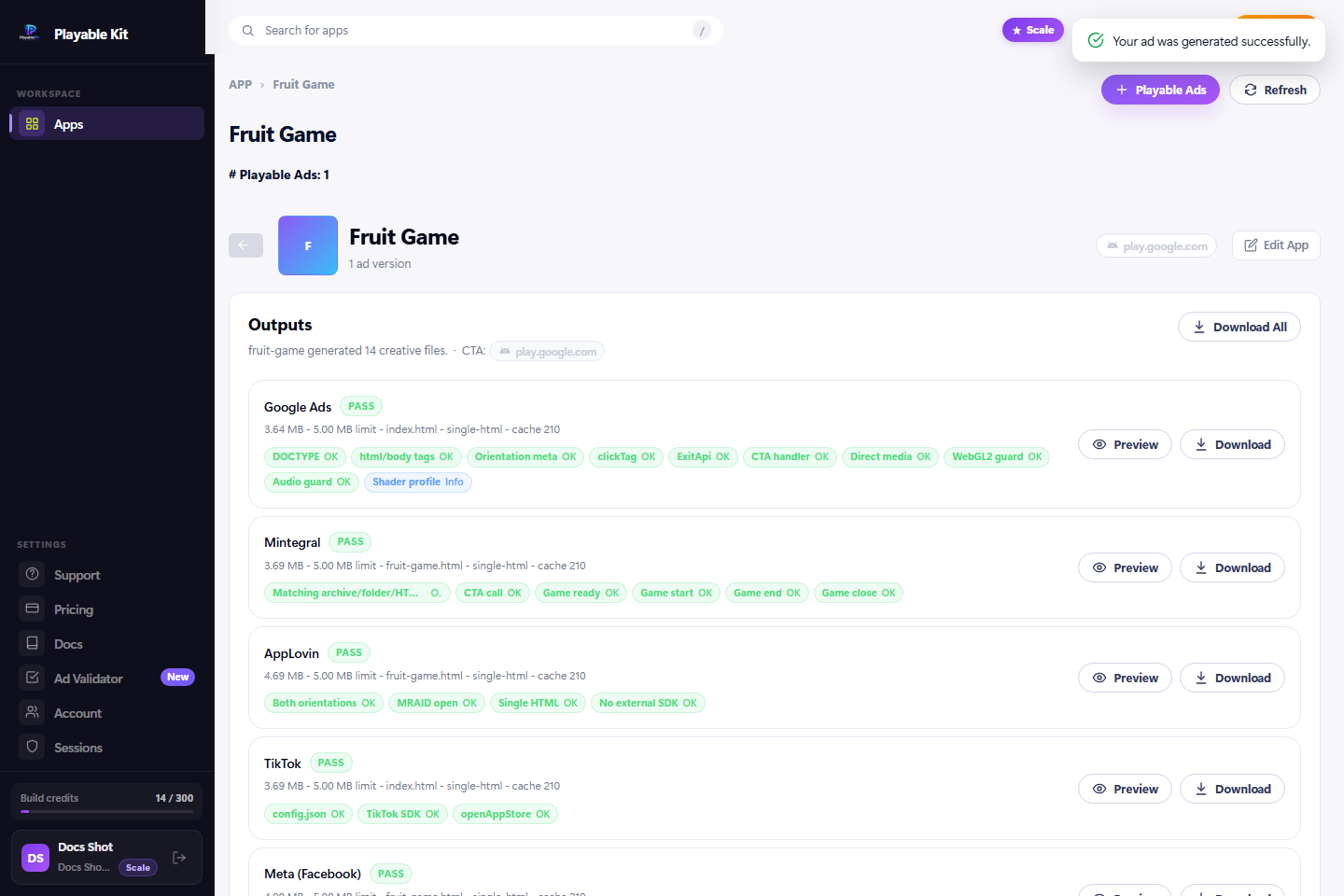Viewport: 1344px width, 896px height.
Task: Click the Download All button
Action: (x=1239, y=327)
